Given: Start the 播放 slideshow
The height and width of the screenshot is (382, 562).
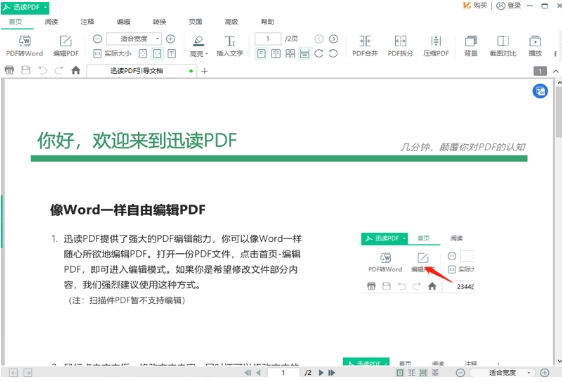Looking at the screenshot, I should (535, 46).
